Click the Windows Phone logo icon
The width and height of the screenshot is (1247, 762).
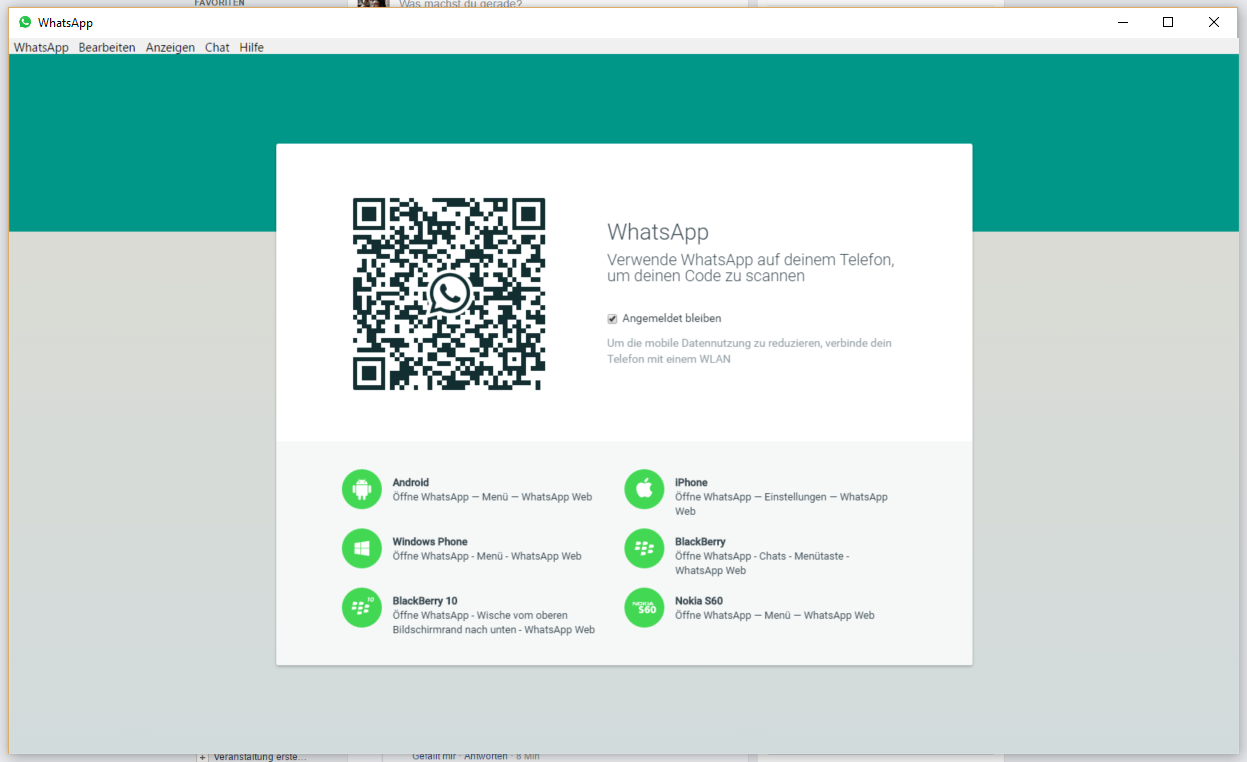tap(362, 548)
